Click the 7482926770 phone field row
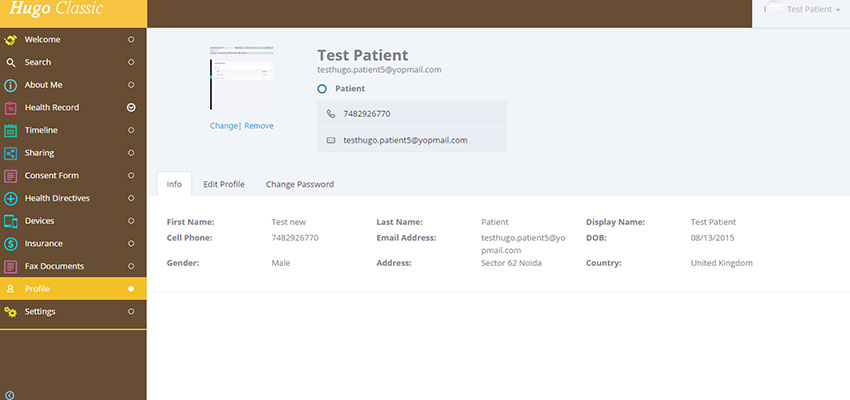850x400 pixels. [x=411, y=114]
